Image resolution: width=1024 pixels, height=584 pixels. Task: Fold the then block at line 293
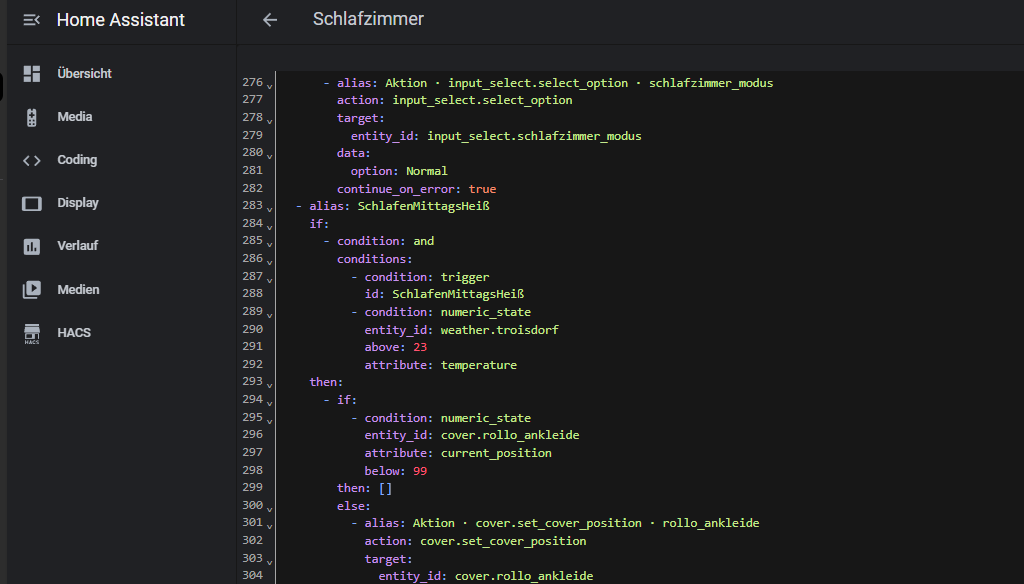tap(269, 385)
